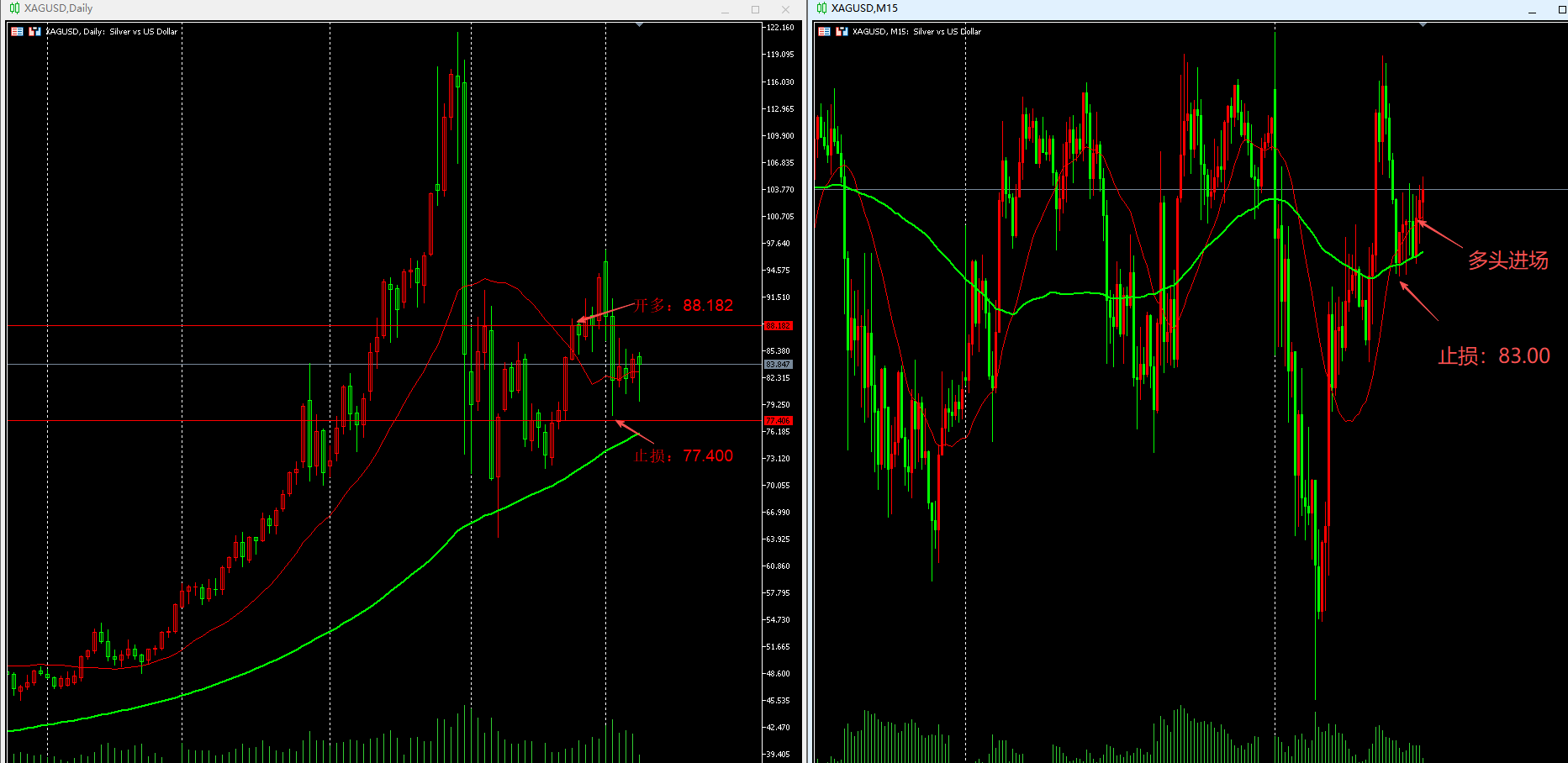The image size is (1568, 763).
Task: Activate the XAGUSD,Daily window title bar
Action: click(x=336, y=8)
